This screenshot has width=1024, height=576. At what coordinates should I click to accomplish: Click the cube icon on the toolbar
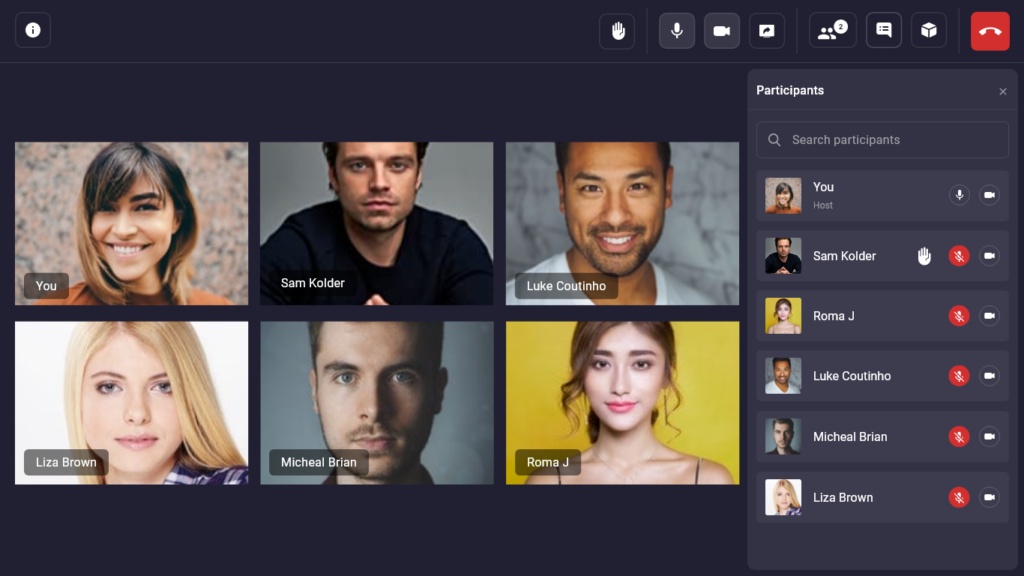[x=928, y=30]
